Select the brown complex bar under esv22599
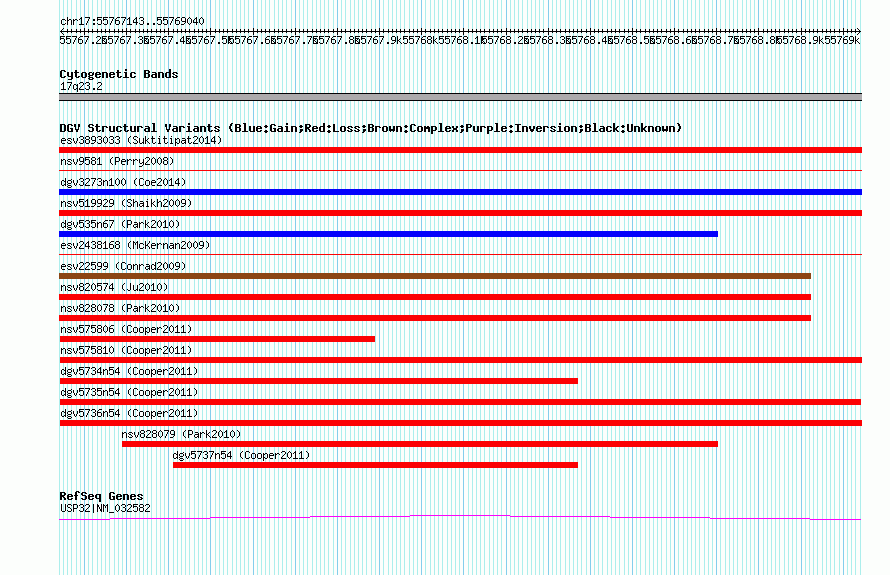Viewport: 890px width, 575px height. point(435,276)
